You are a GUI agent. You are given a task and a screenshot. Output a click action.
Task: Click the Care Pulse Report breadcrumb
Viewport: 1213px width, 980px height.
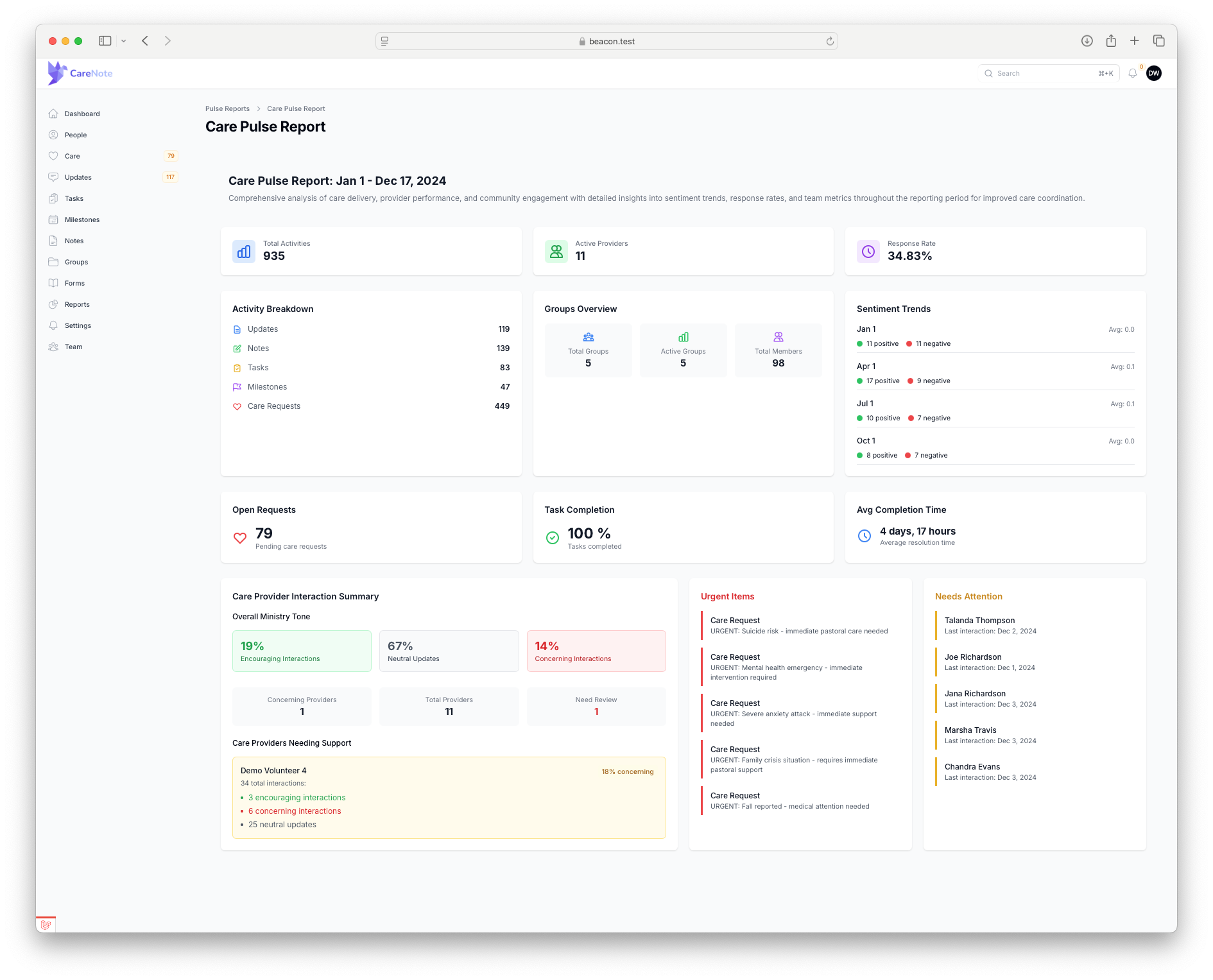(x=296, y=108)
